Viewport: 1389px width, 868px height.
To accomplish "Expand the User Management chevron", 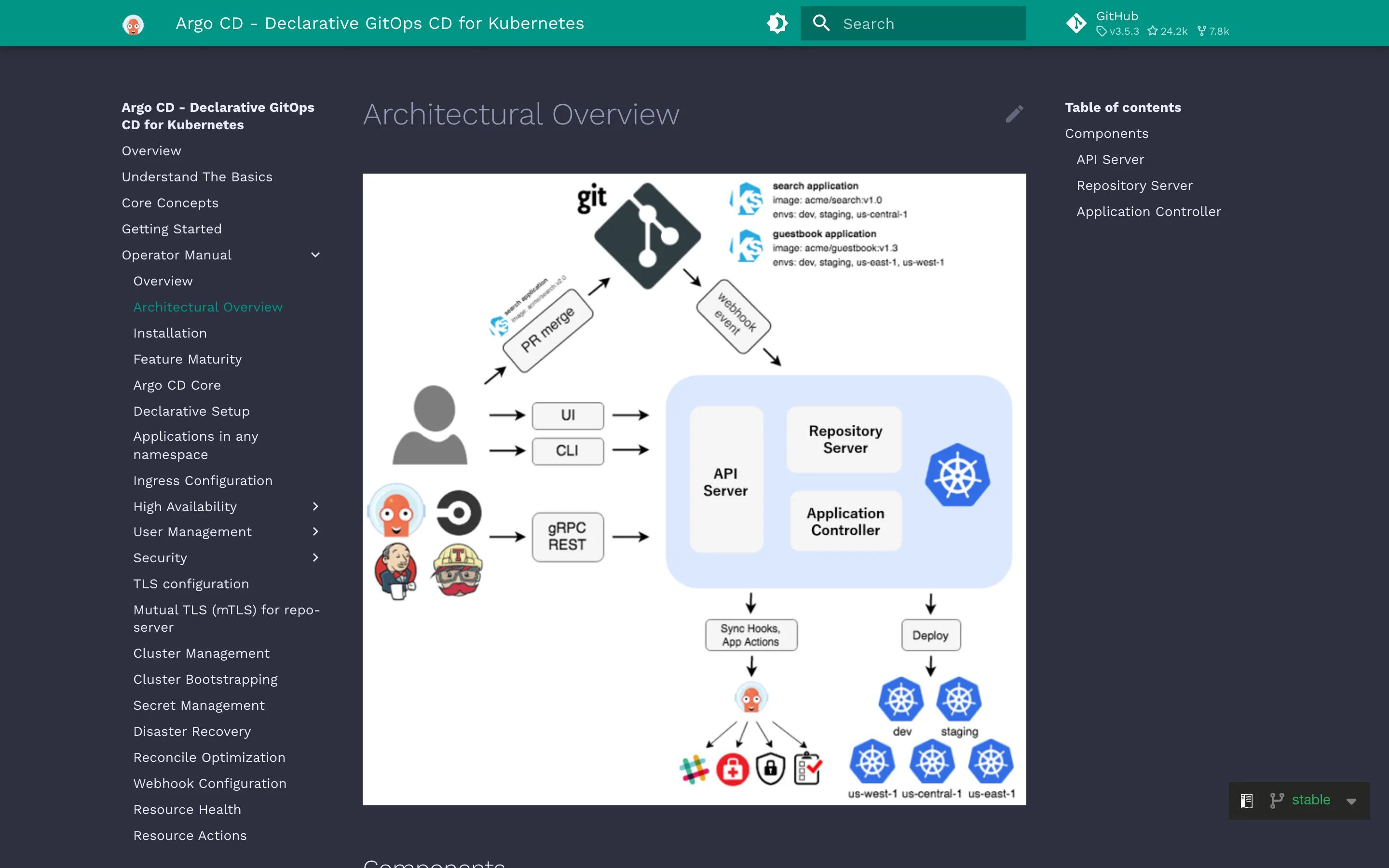I will [315, 531].
